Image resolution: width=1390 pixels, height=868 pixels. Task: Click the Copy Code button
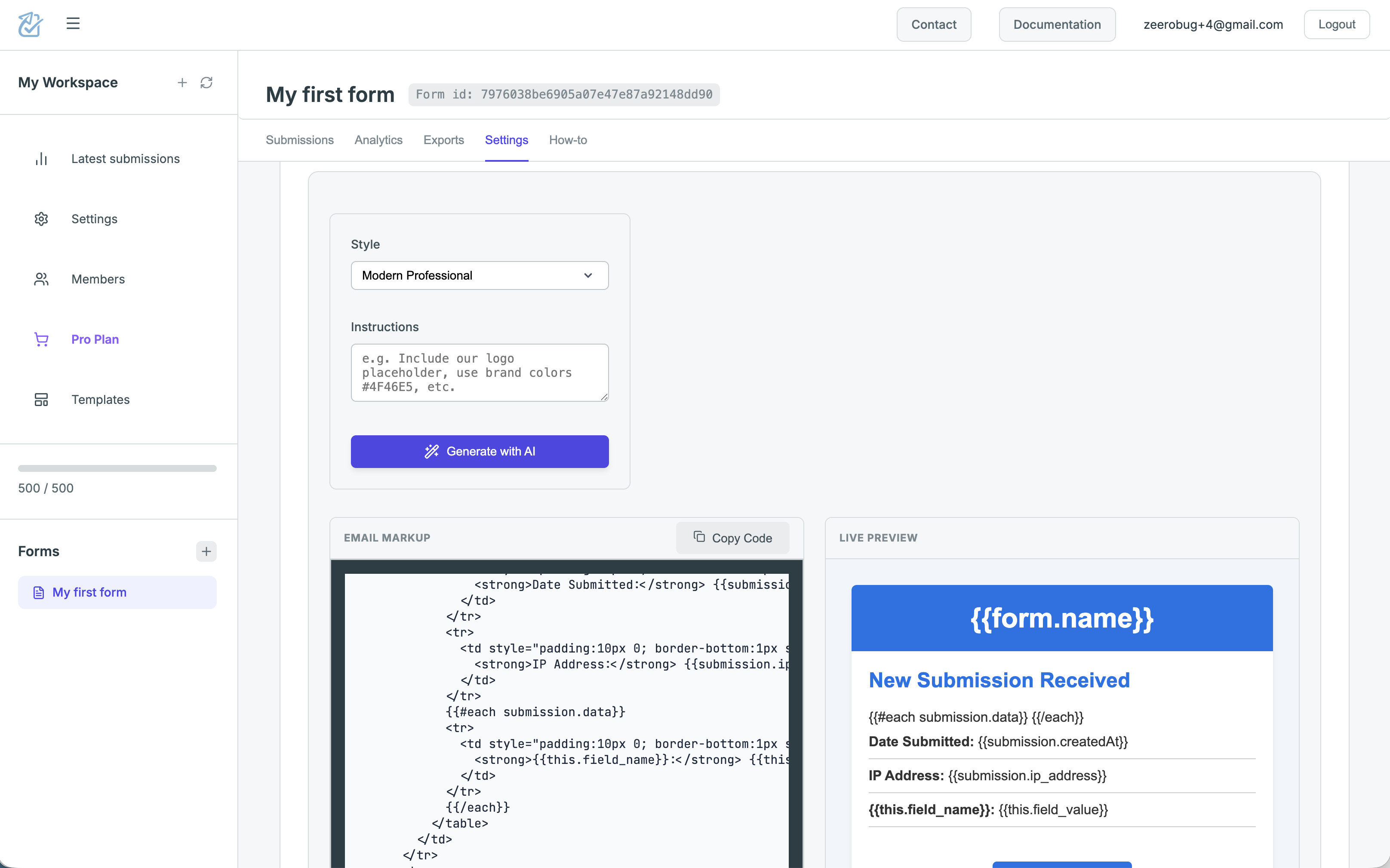[732, 539]
